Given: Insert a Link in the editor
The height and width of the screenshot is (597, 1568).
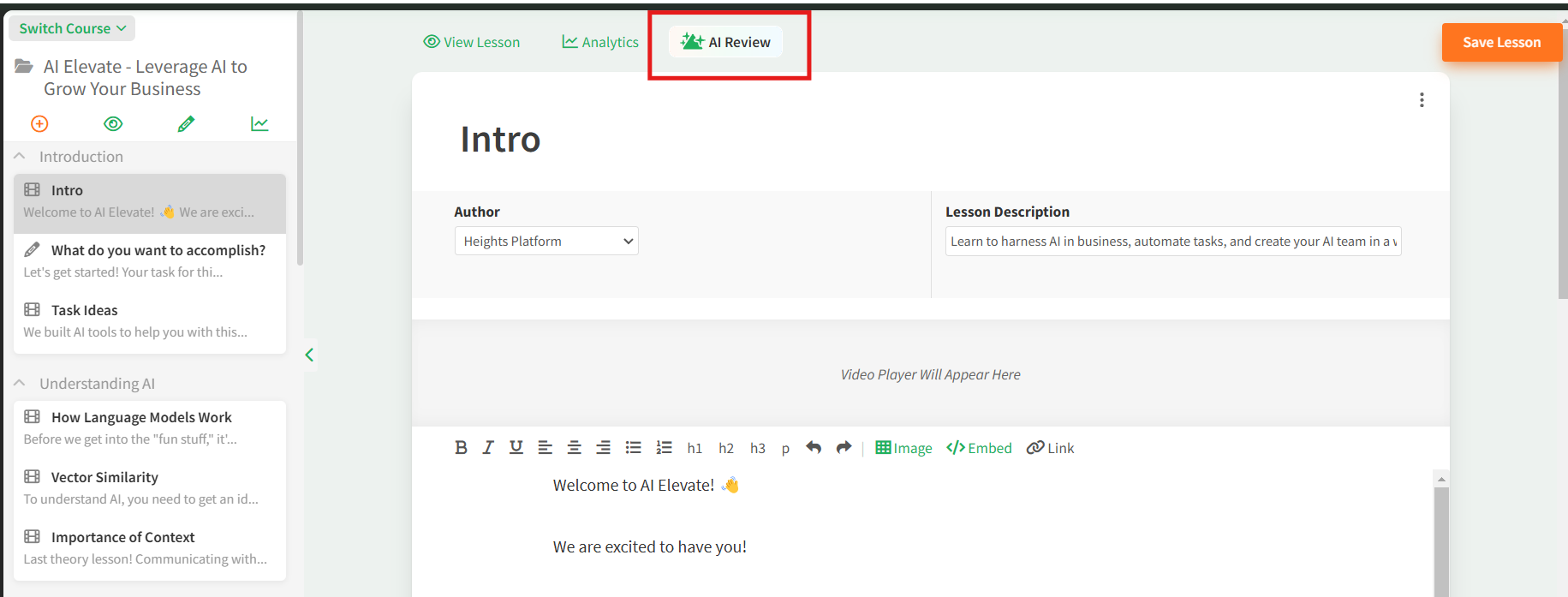Looking at the screenshot, I should pyautogui.click(x=1050, y=448).
